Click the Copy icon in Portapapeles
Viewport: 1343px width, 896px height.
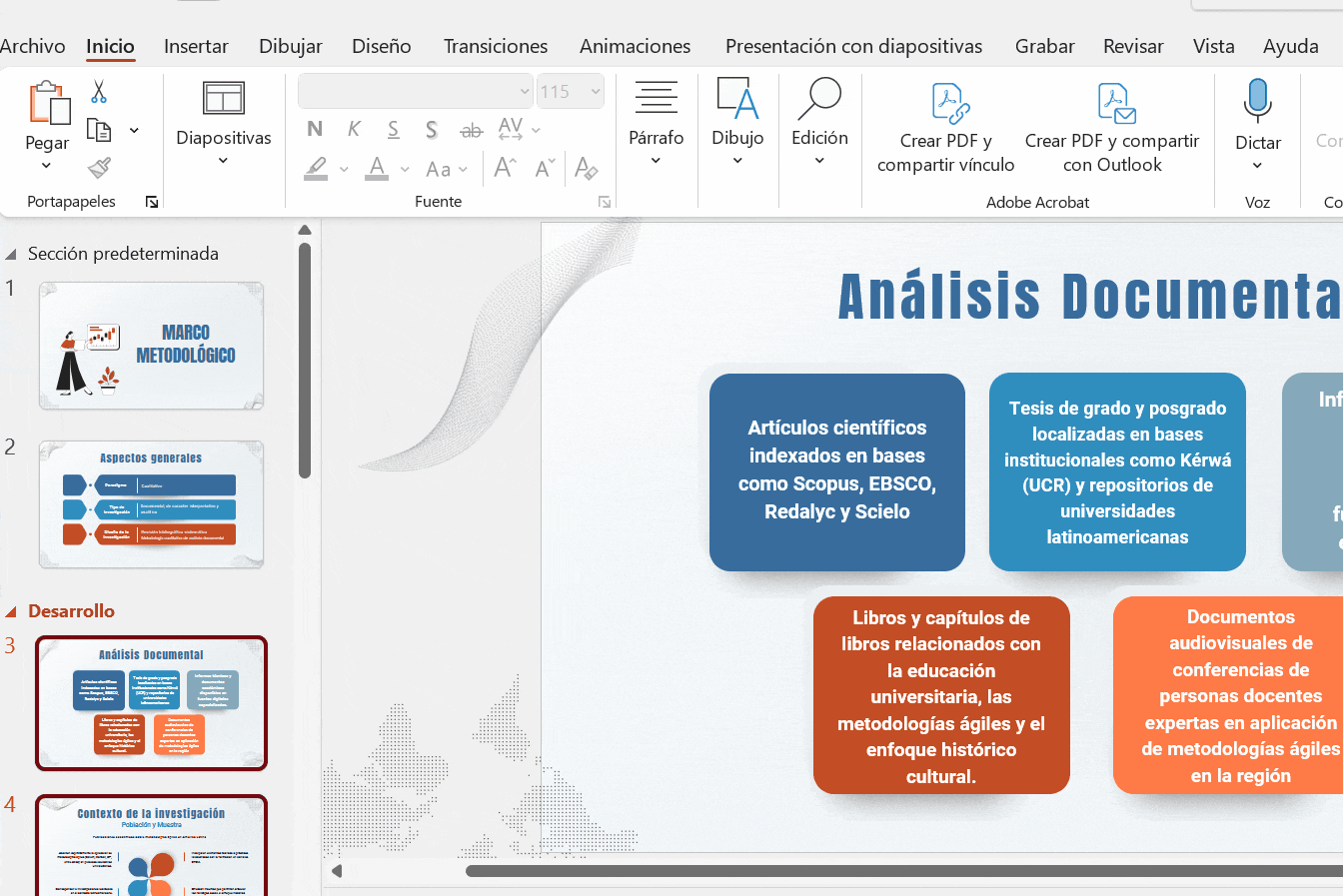[99, 130]
